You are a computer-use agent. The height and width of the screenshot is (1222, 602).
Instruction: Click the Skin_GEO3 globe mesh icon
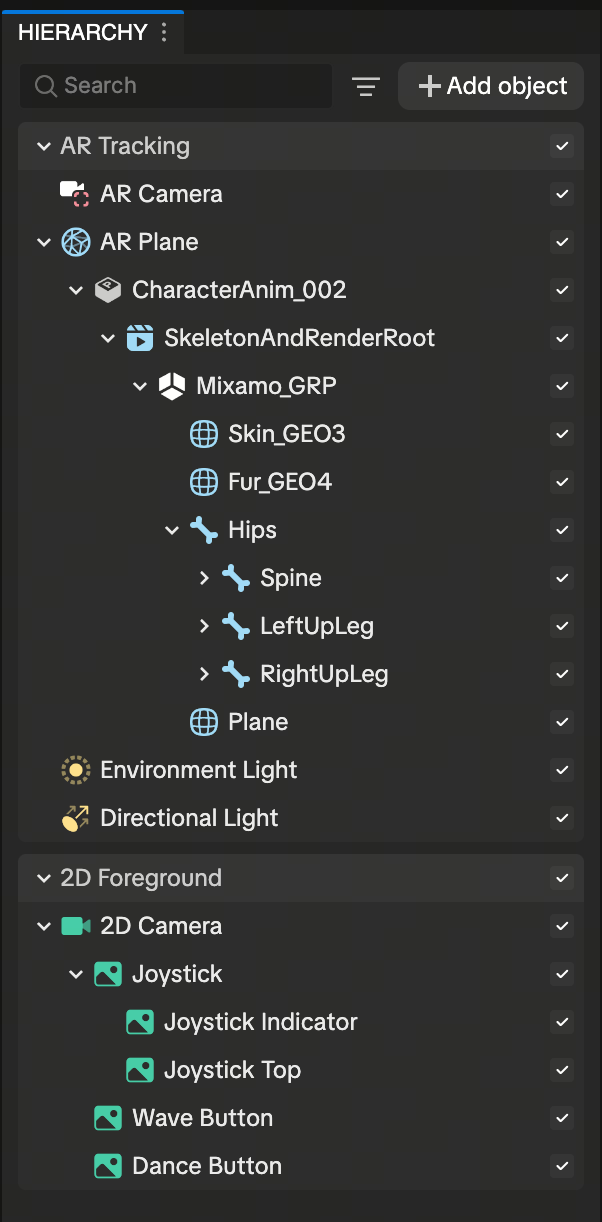[x=203, y=434]
